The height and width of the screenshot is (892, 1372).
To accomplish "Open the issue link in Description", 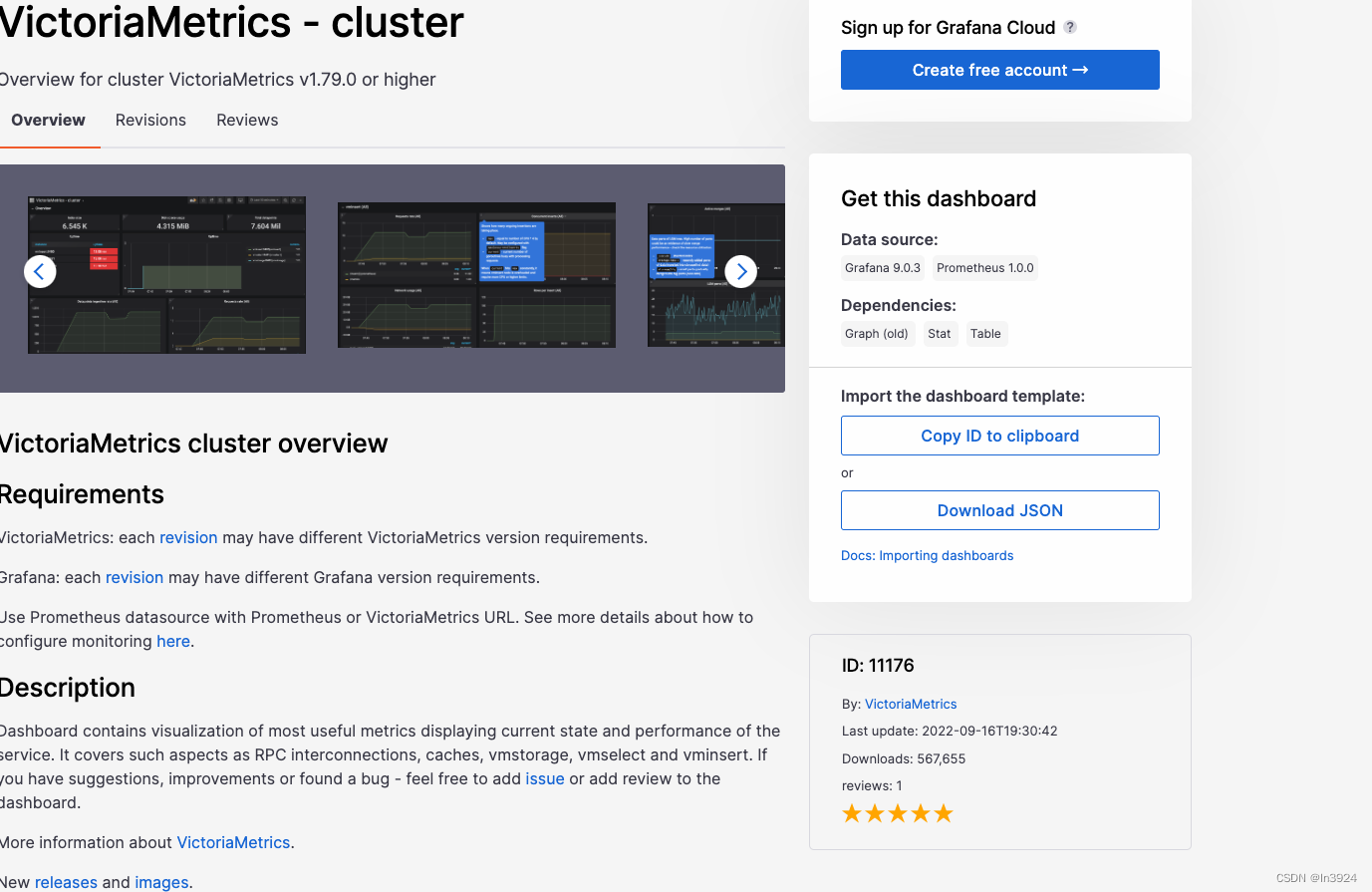I will click(545, 778).
